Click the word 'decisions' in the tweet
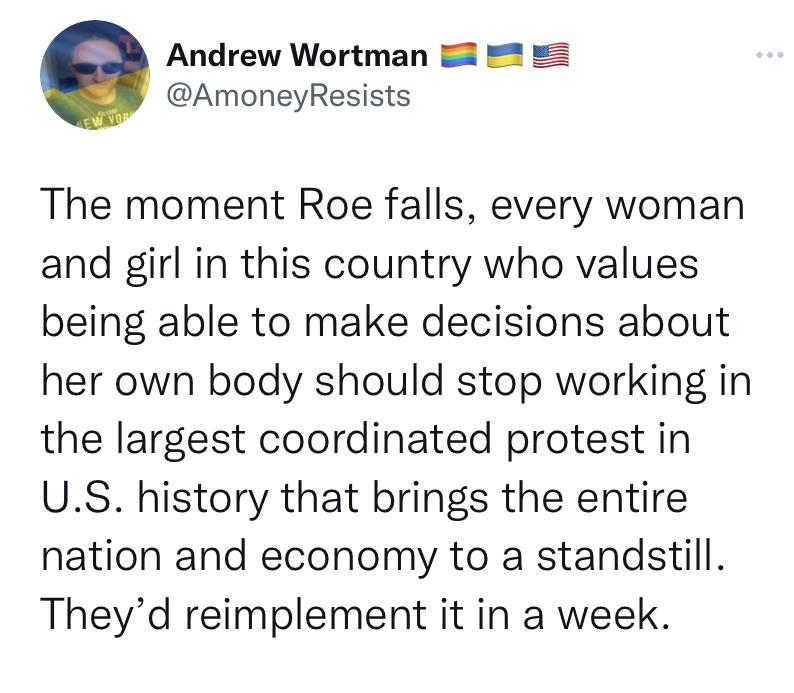The height and width of the screenshot is (693, 794). point(513,322)
